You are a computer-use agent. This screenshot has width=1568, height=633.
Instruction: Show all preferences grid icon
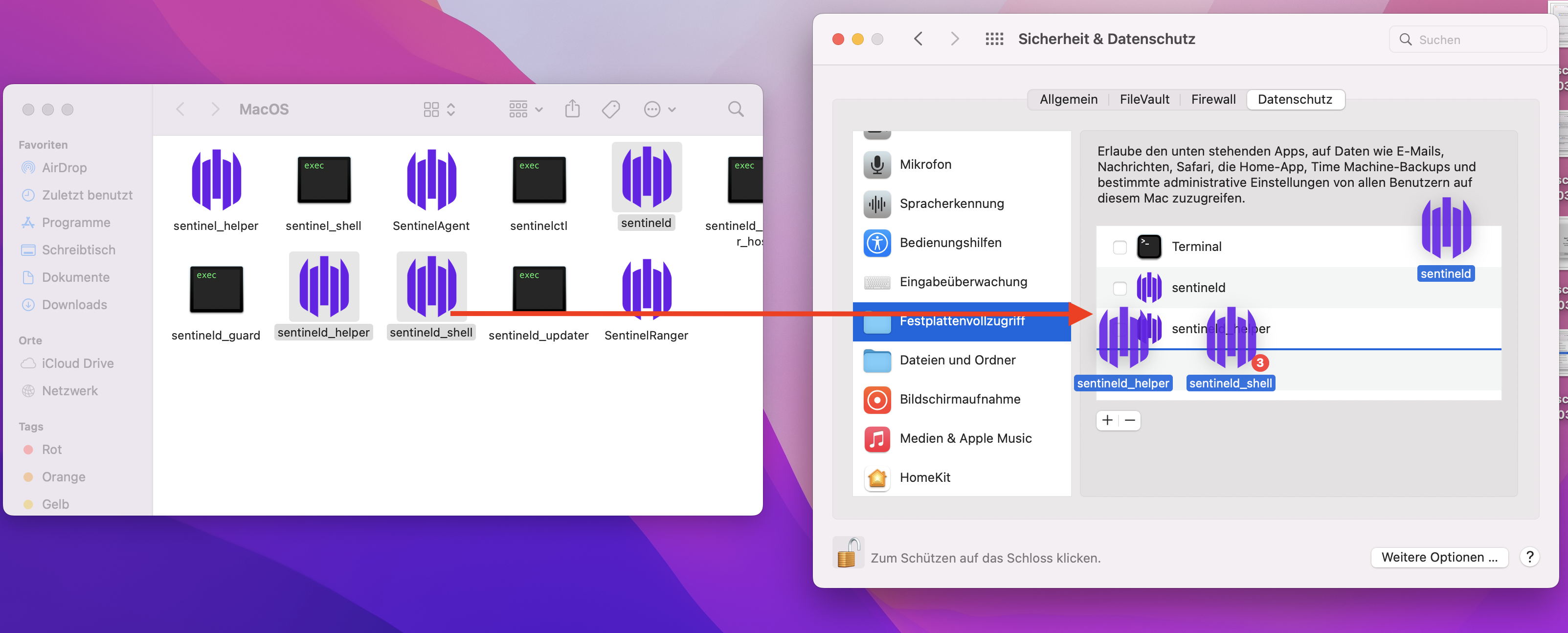pyautogui.click(x=994, y=39)
